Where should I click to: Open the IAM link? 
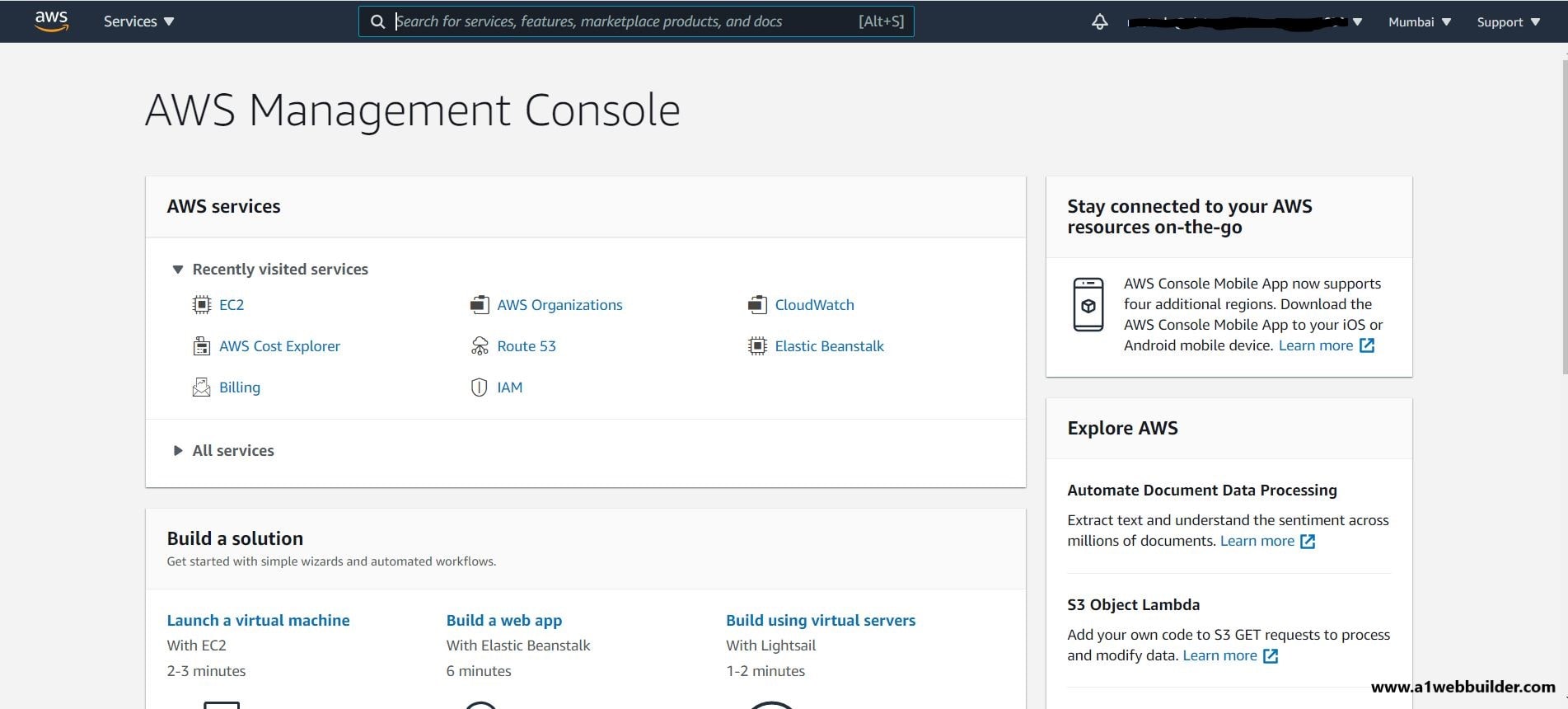click(x=509, y=387)
